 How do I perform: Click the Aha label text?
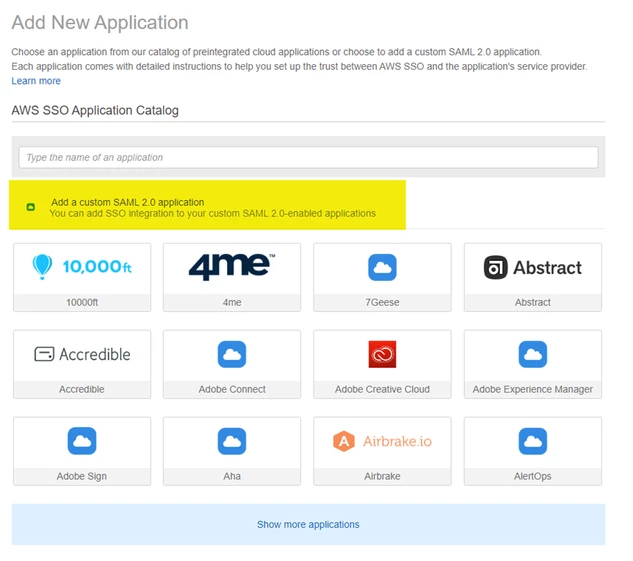(232, 476)
